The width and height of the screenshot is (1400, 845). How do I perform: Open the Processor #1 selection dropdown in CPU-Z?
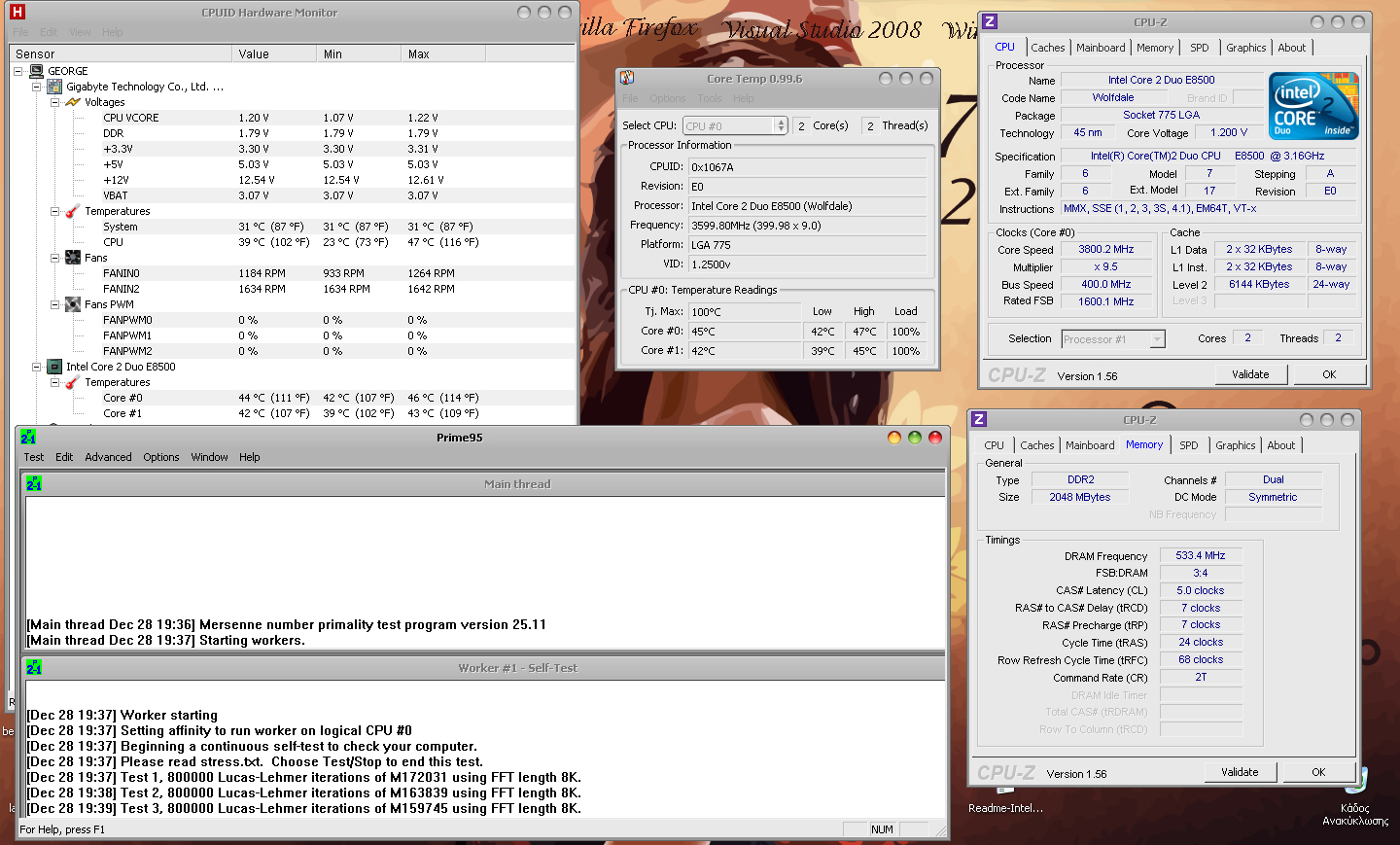coord(1157,339)
